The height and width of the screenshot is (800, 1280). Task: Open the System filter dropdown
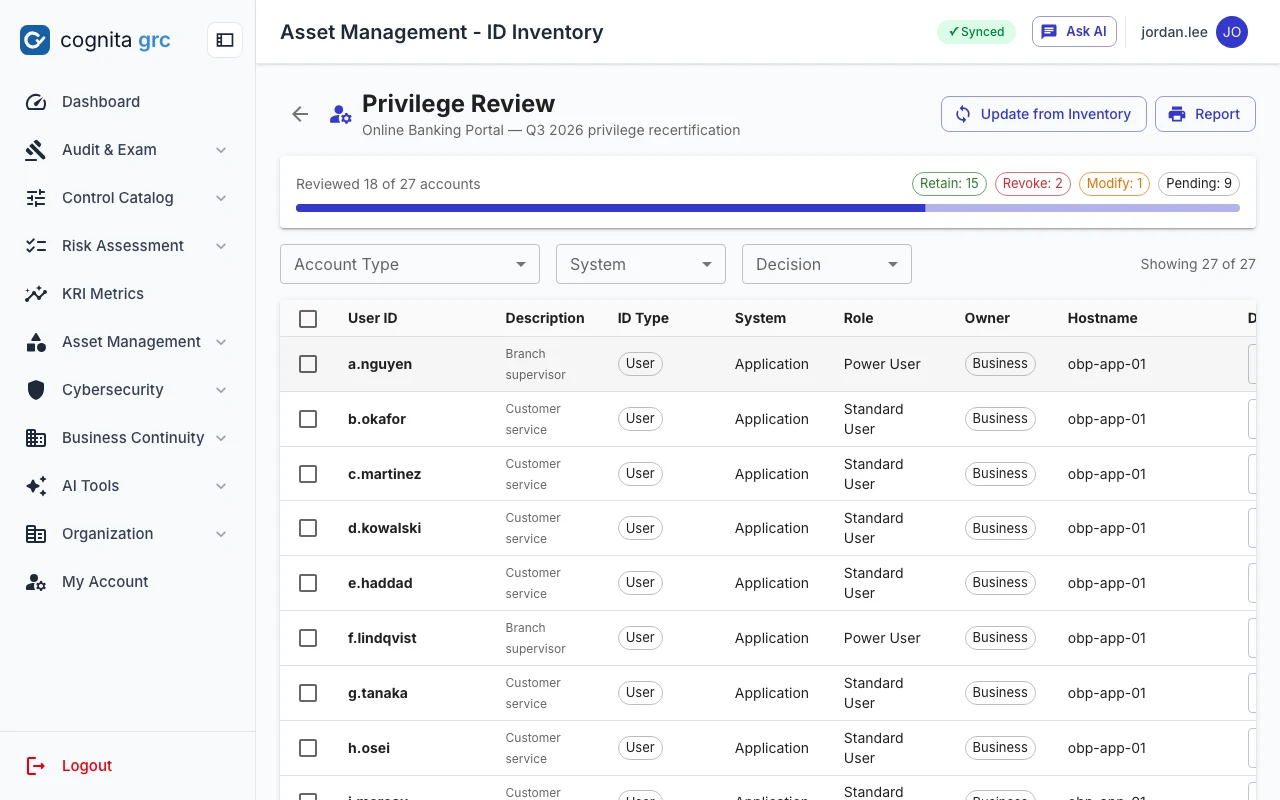[x=641, y=264]
